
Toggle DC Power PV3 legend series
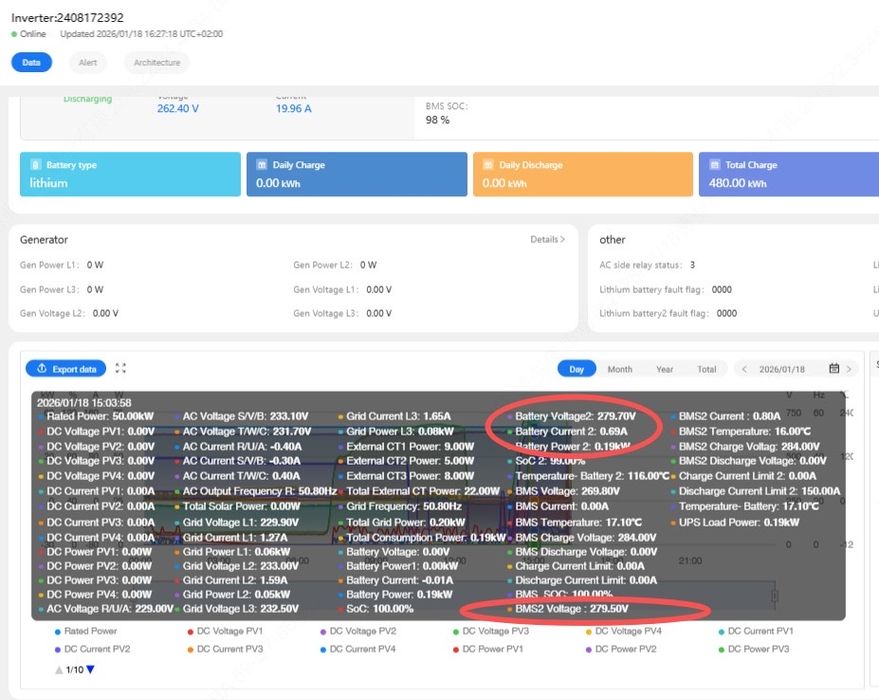(x=753, y=649)
